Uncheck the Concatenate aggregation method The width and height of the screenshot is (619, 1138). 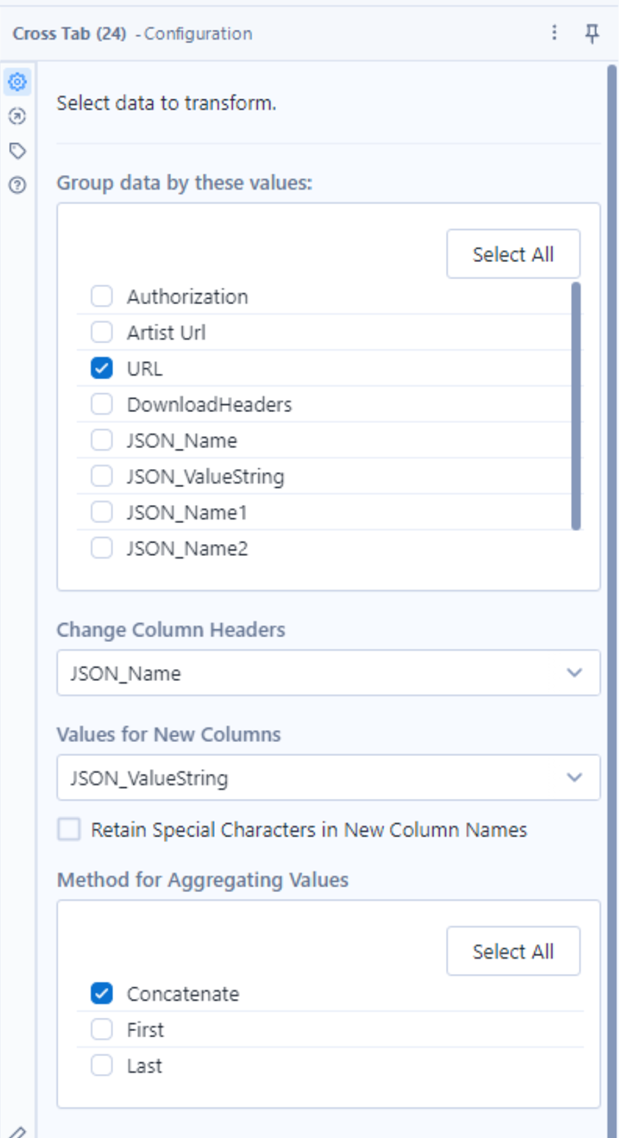pos(102,994)
